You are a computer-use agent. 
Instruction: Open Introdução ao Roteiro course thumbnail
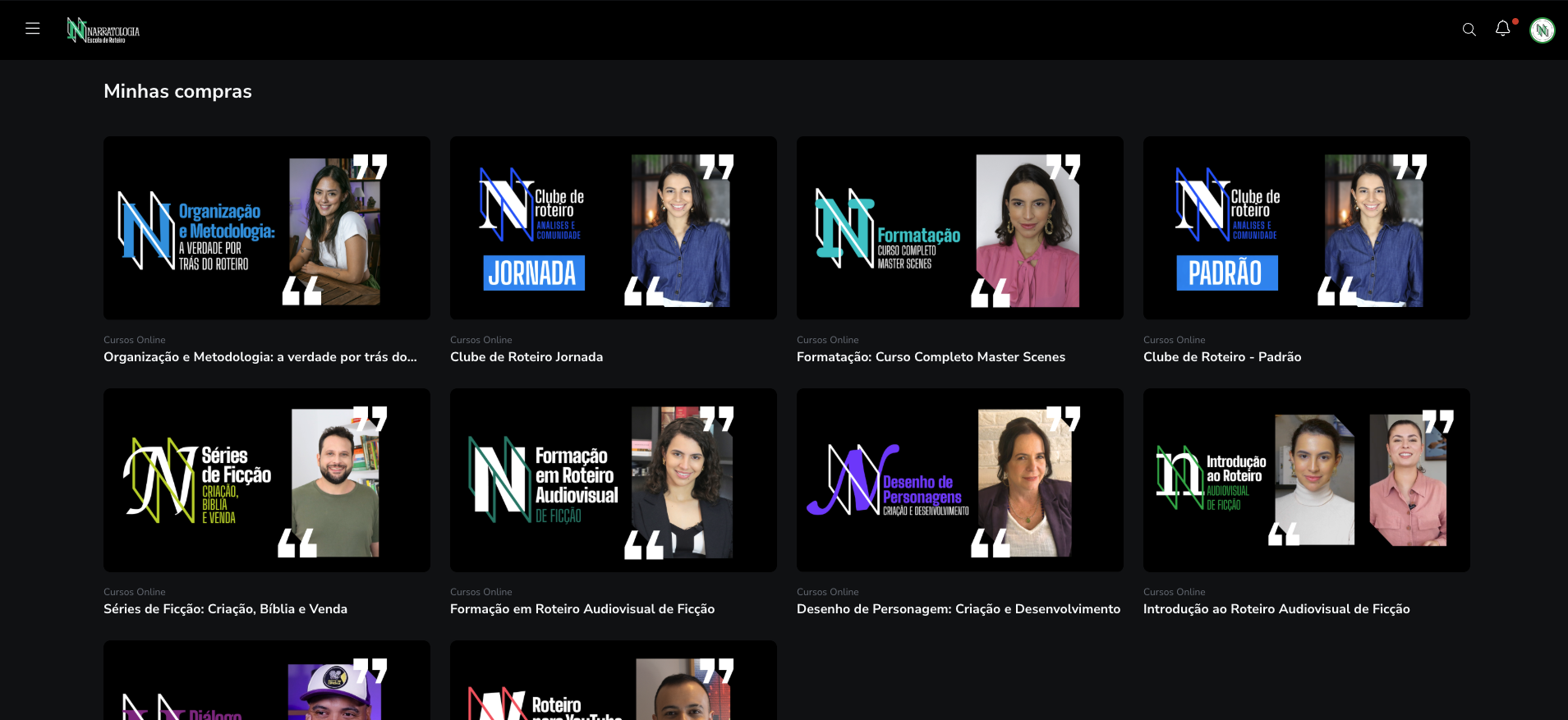point(1307,480)
